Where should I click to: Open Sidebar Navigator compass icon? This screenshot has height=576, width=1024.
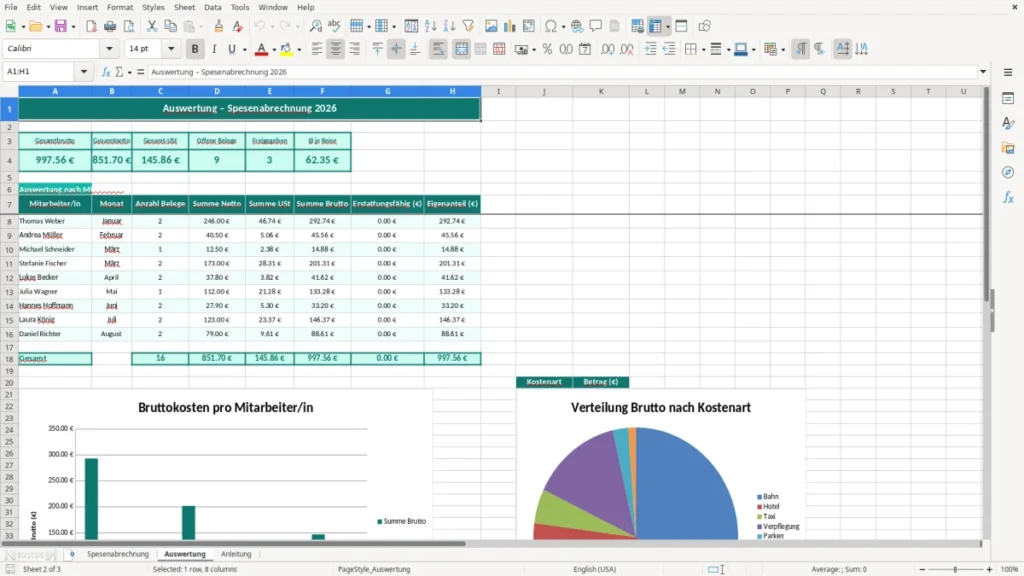tap(1008, 173)
